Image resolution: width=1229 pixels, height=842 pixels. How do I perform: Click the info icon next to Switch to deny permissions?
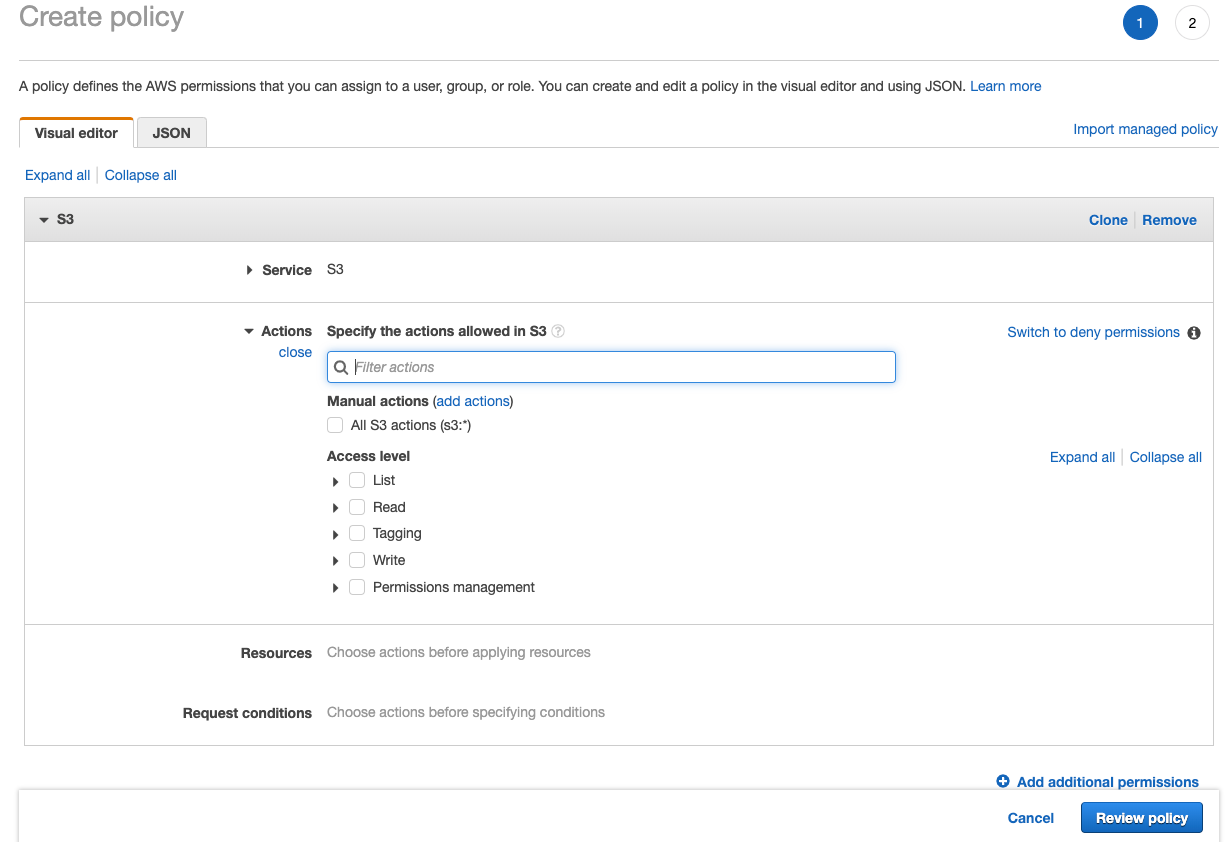[x=1194, y=333]
